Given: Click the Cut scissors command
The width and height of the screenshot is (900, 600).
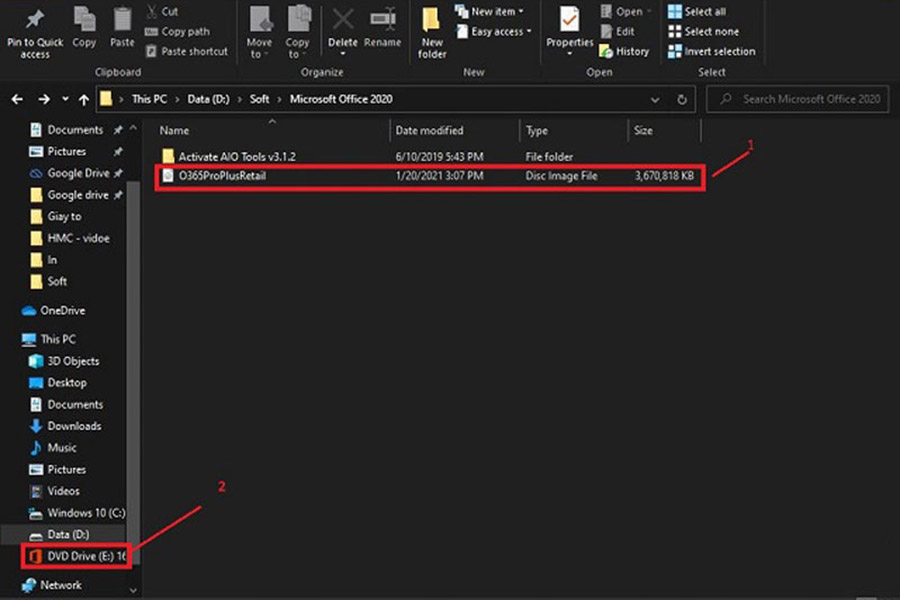Looking at the screenshot, I should (162, 11).
